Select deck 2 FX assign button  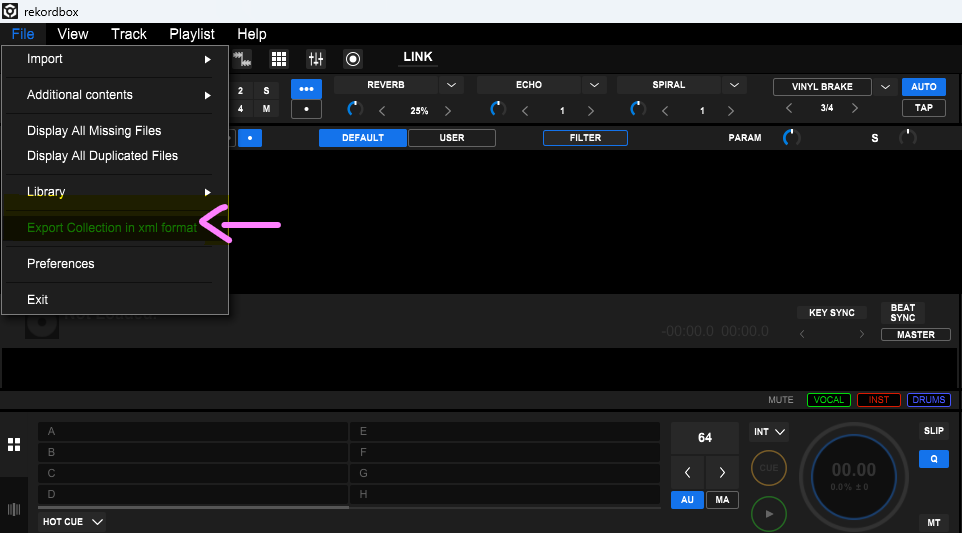(240, 91)
